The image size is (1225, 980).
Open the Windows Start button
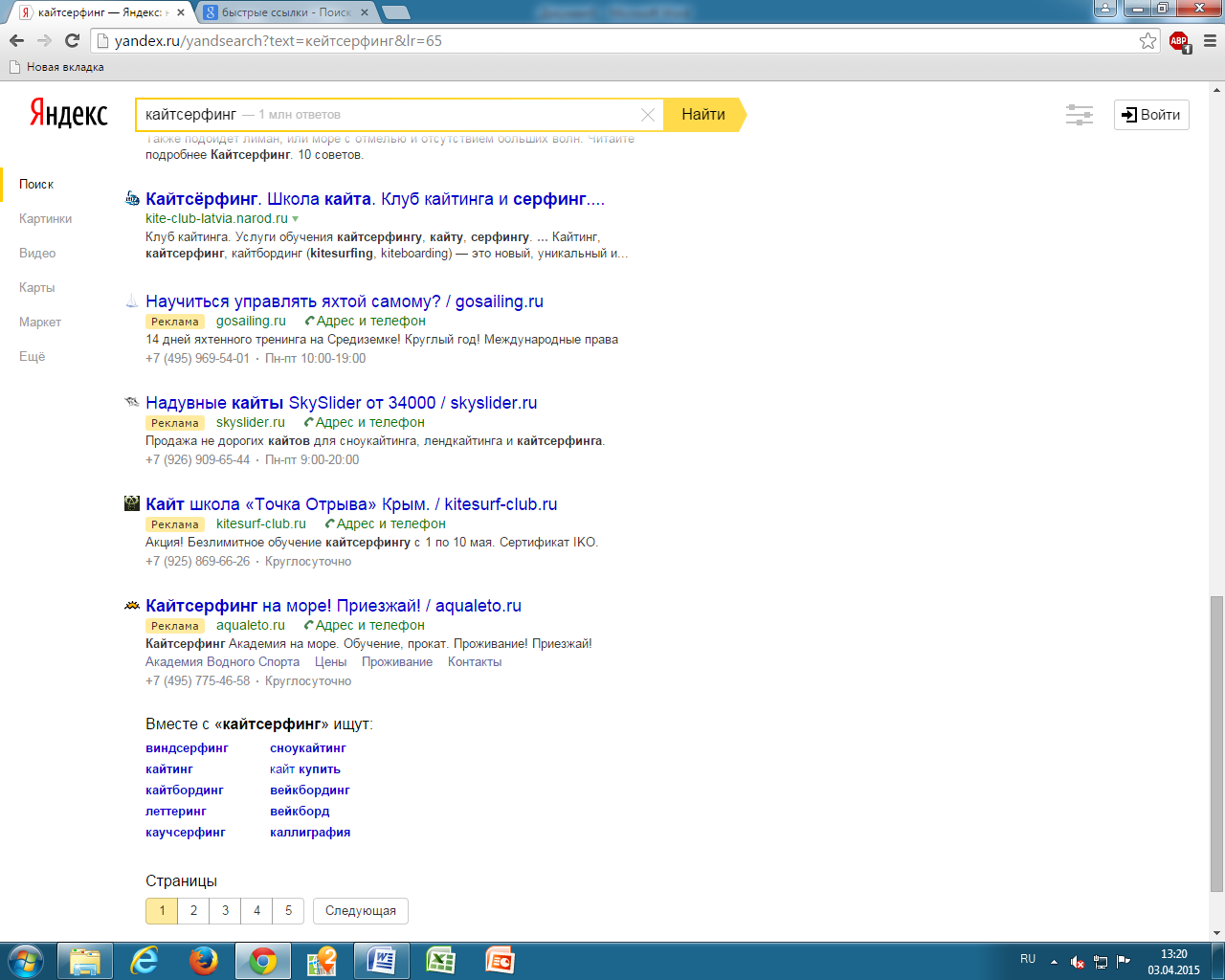[x=26, y=961]
